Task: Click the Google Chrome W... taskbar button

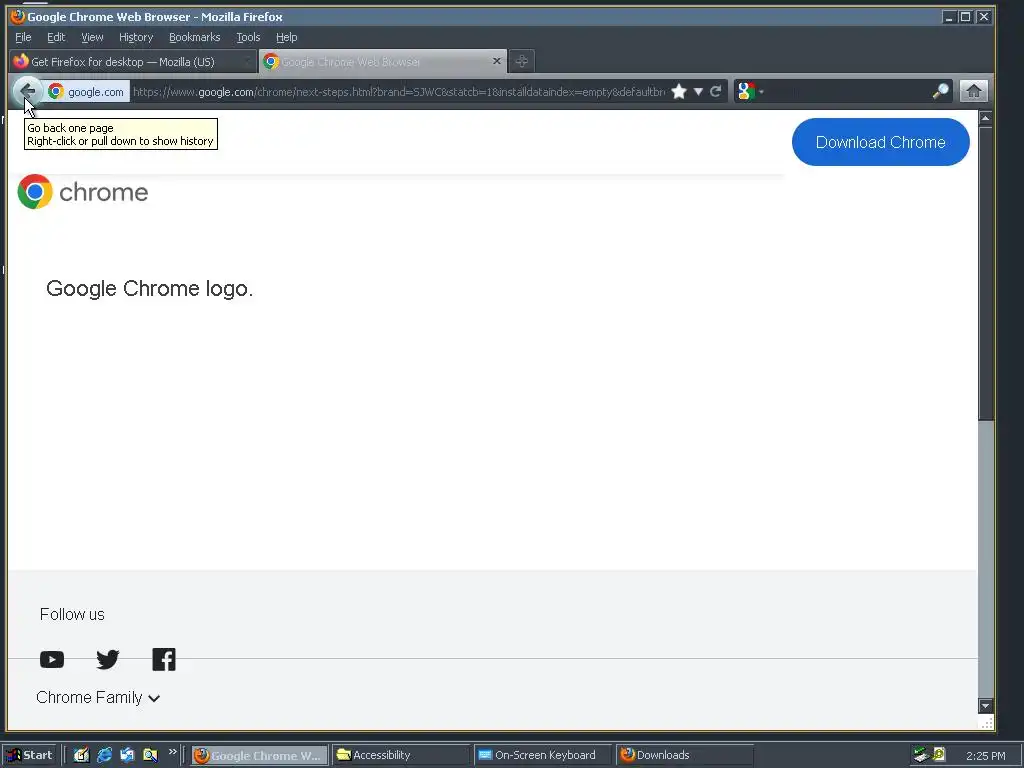Action: 259,755
